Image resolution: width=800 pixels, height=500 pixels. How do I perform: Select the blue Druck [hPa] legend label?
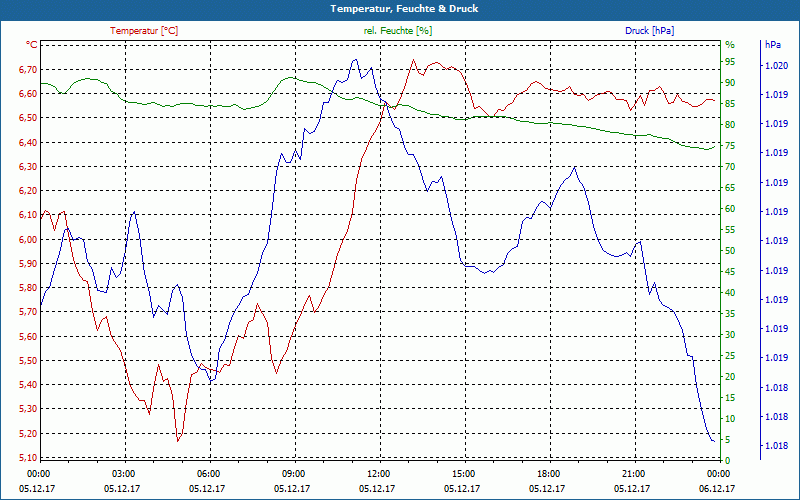click(649, 31)
